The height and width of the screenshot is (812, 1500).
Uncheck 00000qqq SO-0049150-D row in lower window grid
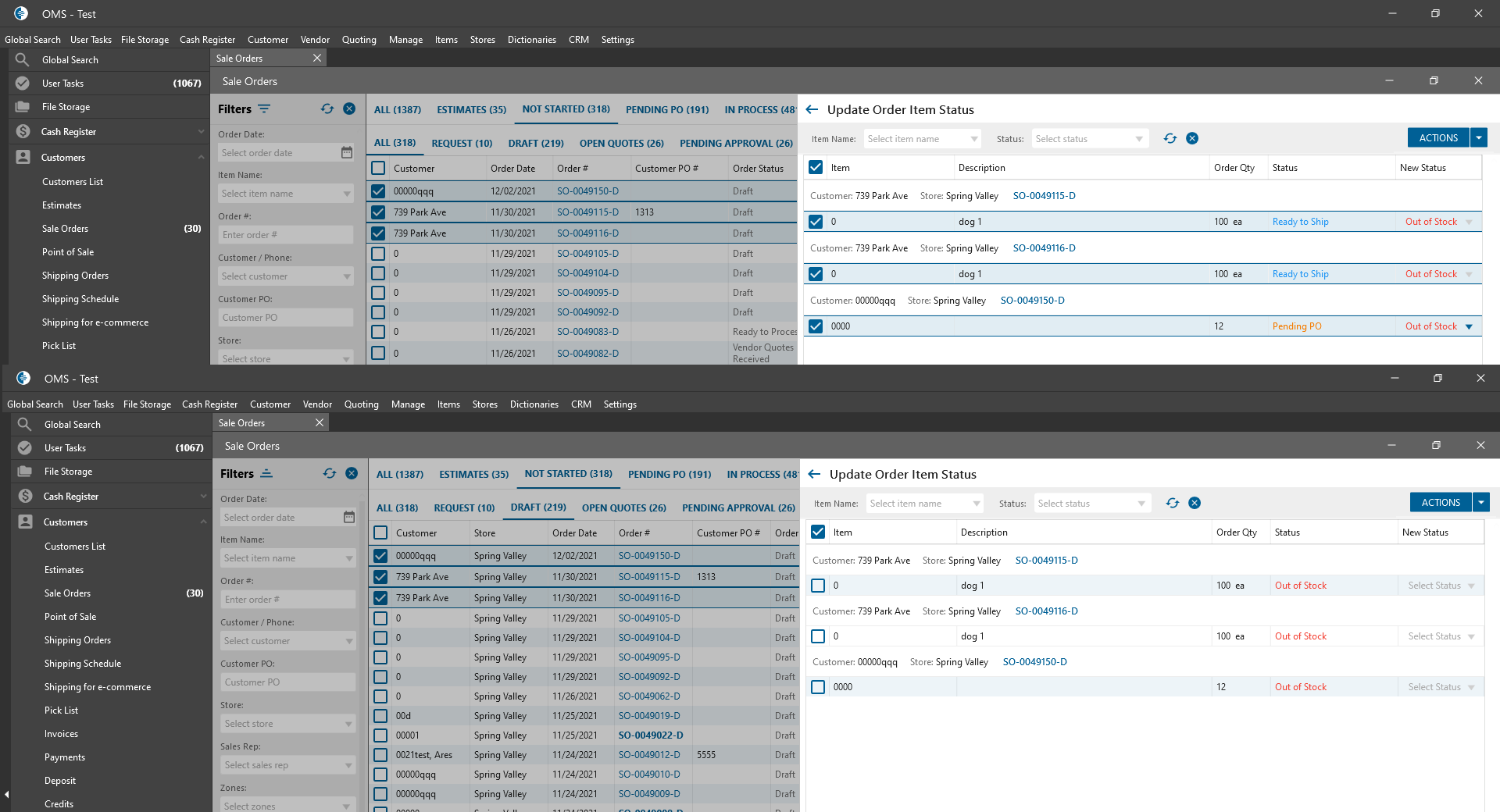point(380,556)
